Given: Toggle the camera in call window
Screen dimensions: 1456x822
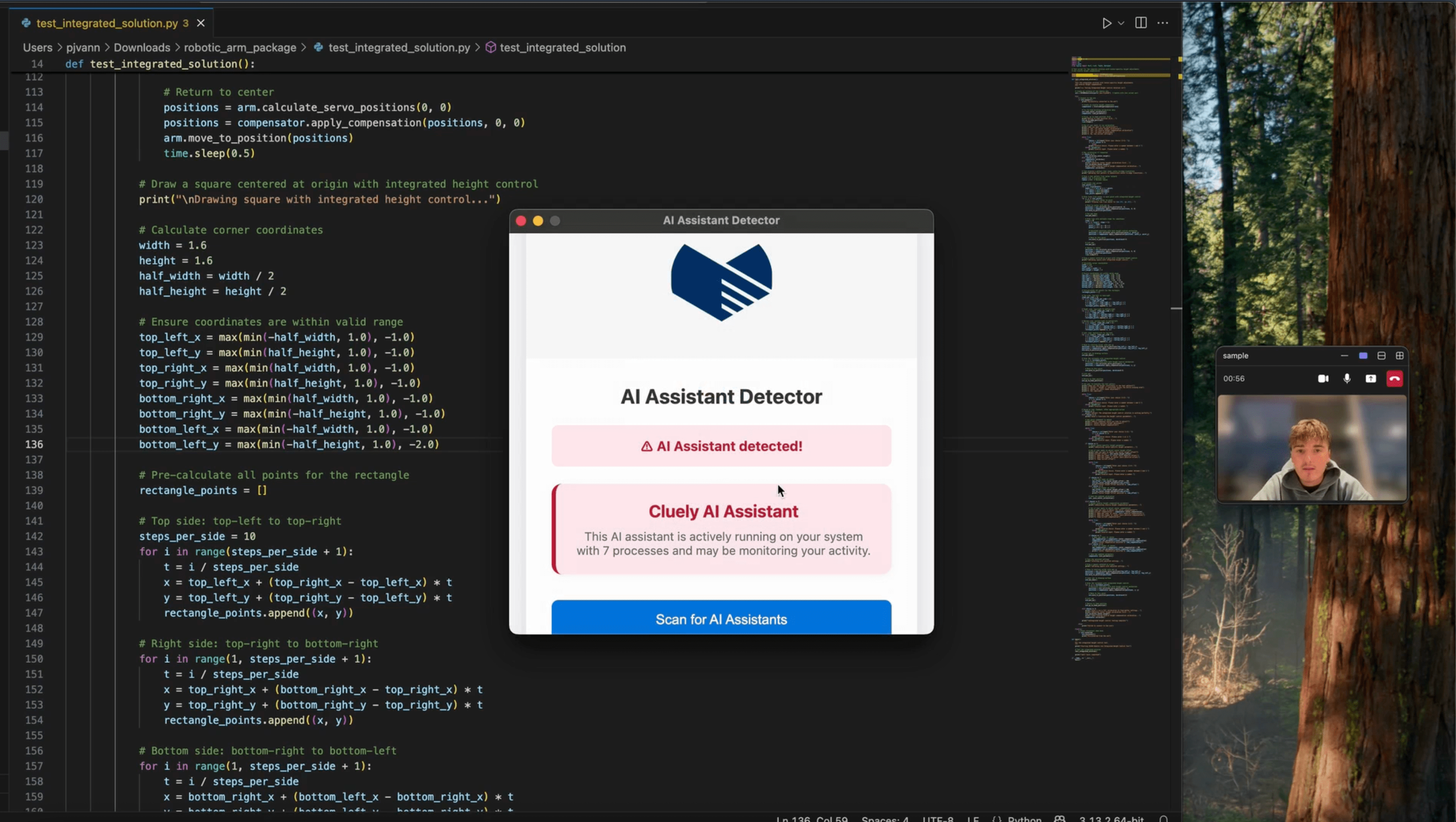Looking at the screenshot, I should point(1323,378).
